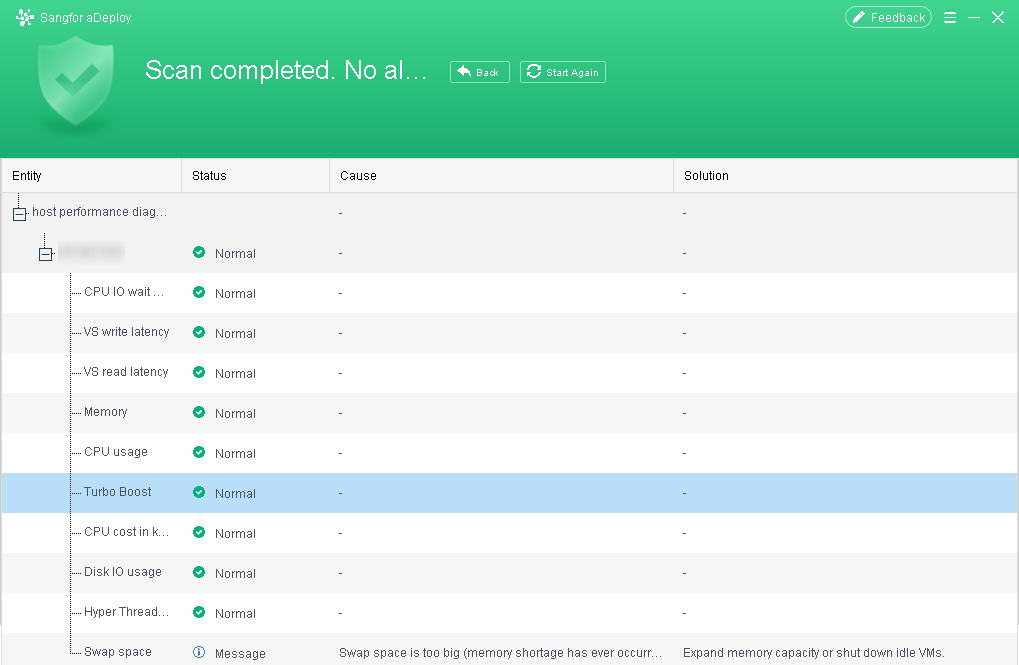Click the green status icon for Memory row

199,412
